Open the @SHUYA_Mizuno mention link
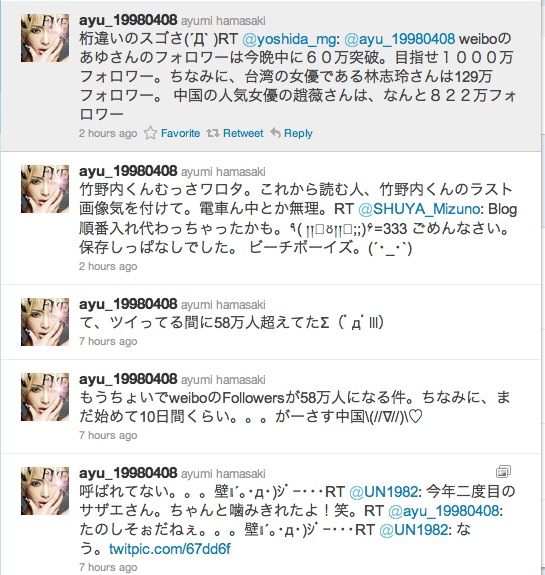The image size is (545, 575). pyautogui.click(x=421, y=209)
